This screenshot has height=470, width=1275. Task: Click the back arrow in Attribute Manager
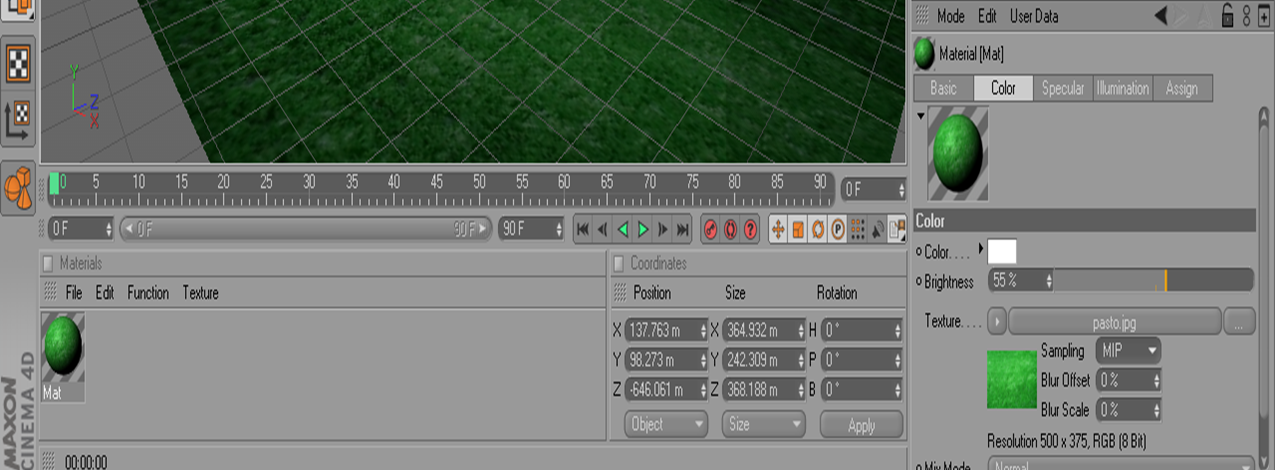pyautogui.click(x=1161, y=16)
